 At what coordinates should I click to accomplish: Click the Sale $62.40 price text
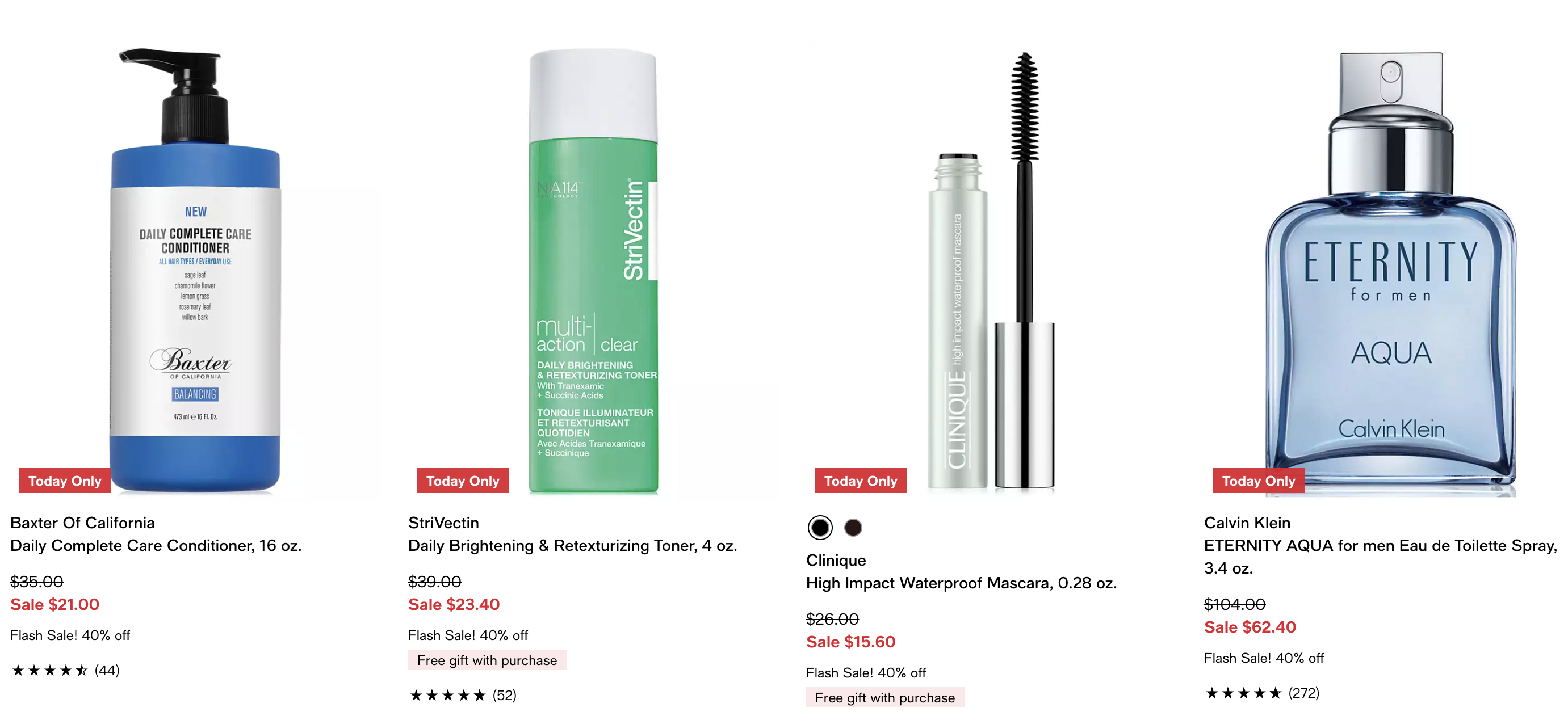pyautogui.click(x=1250, y=627)
